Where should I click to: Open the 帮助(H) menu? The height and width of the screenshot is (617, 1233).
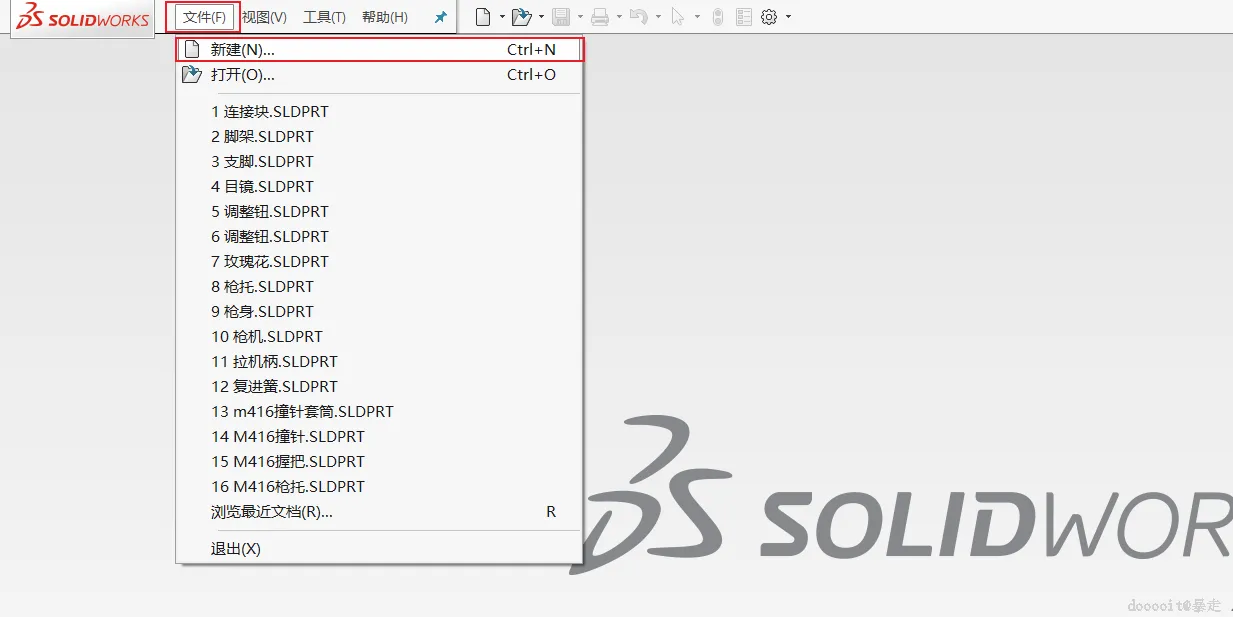(385, 17)
